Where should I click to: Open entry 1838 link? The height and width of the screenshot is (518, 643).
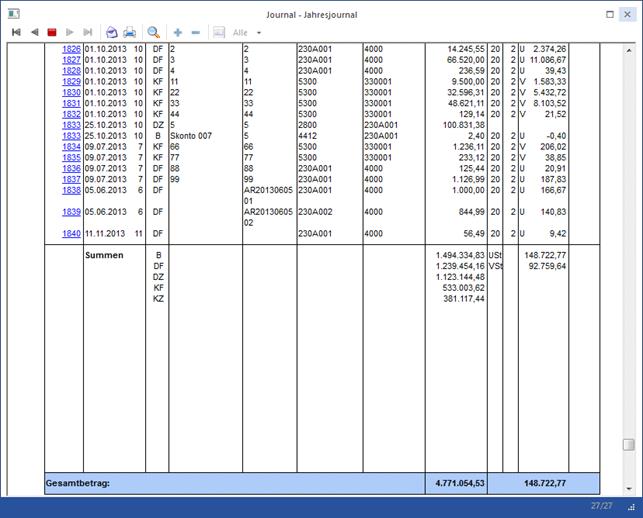[x=71, y=190]
